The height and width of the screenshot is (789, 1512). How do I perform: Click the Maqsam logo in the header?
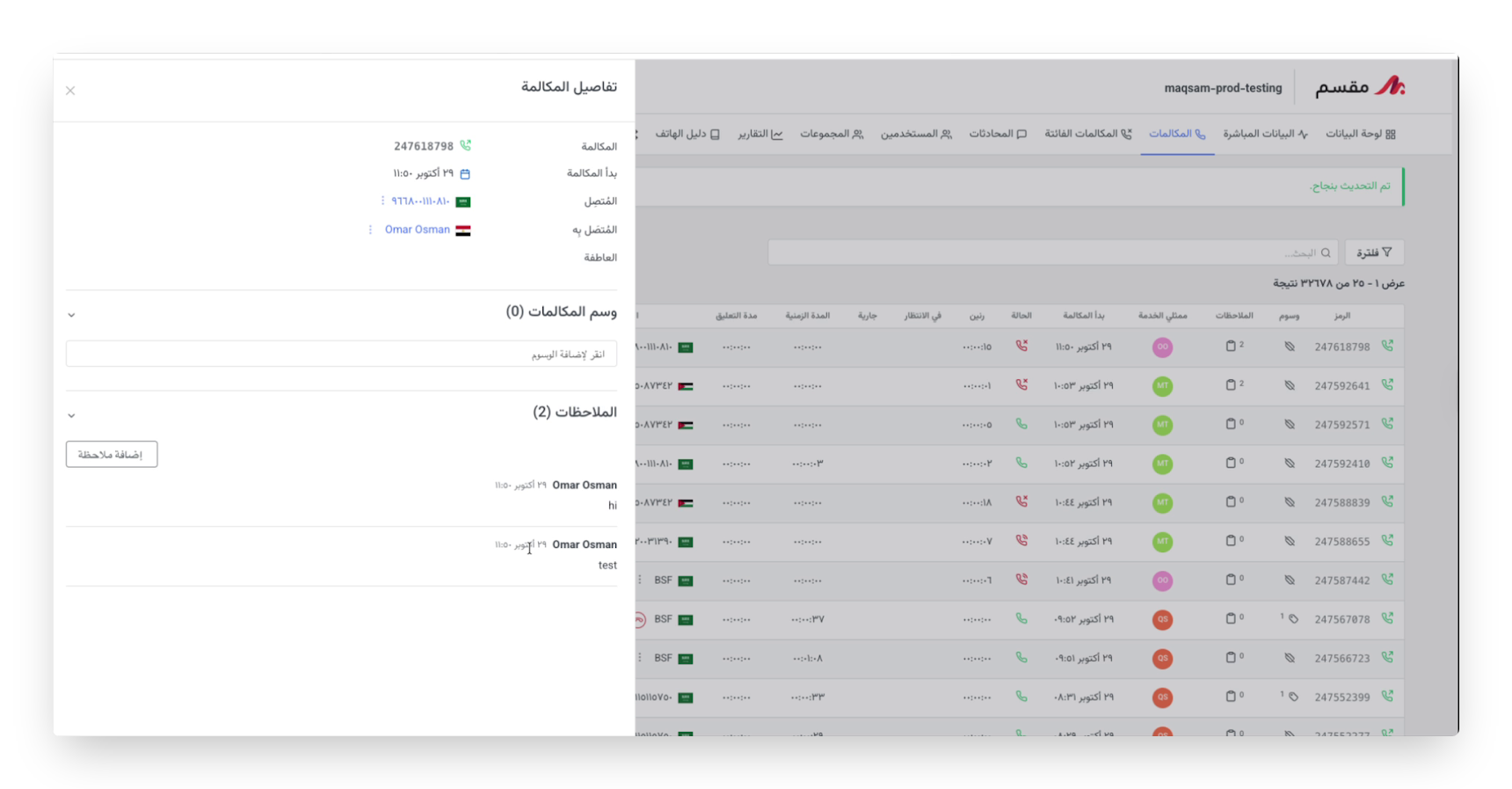point(1360,87)
